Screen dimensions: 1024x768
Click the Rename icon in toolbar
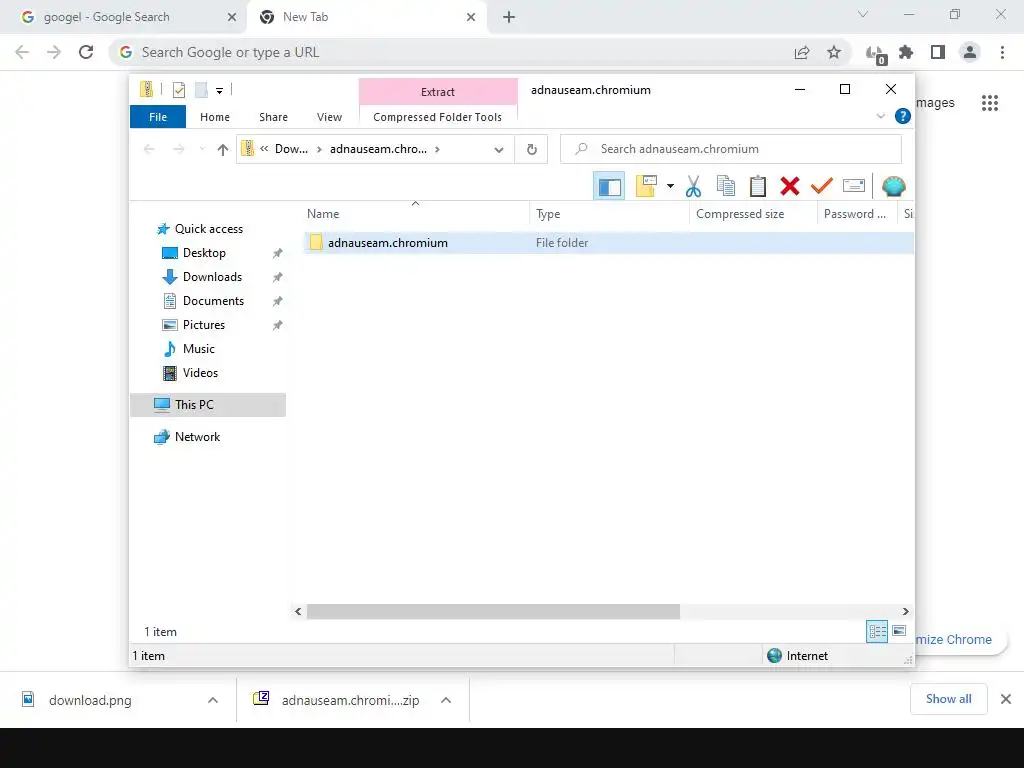click(854, 186)
